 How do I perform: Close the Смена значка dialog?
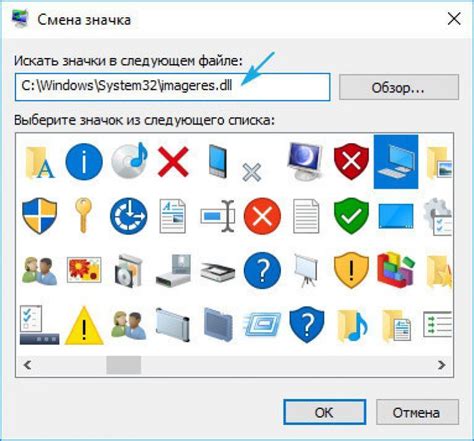[x=454, y=19]
